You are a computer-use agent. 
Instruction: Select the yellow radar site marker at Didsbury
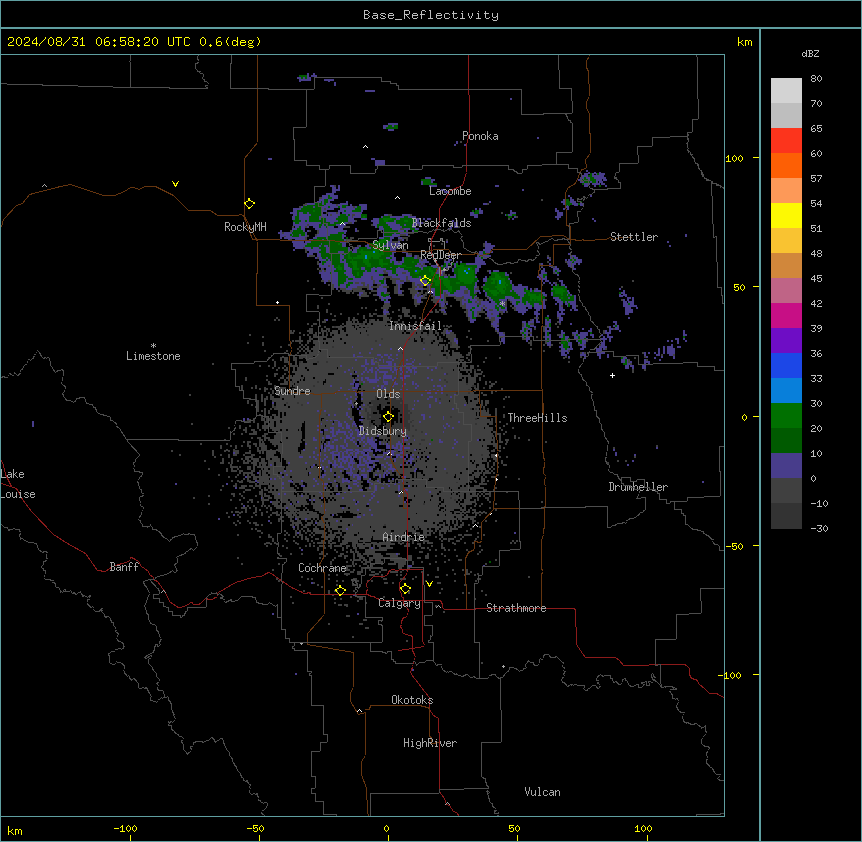point(388,416)
